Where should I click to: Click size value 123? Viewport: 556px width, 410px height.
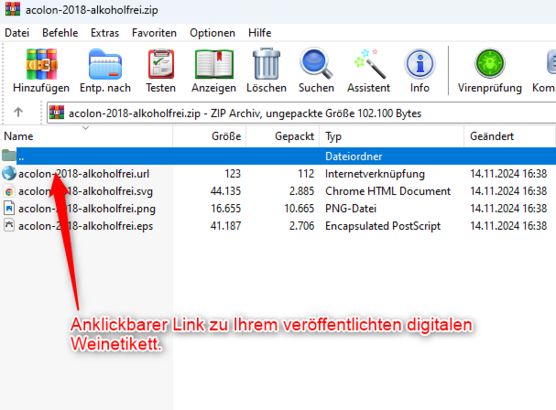click(x=233, y=174)
